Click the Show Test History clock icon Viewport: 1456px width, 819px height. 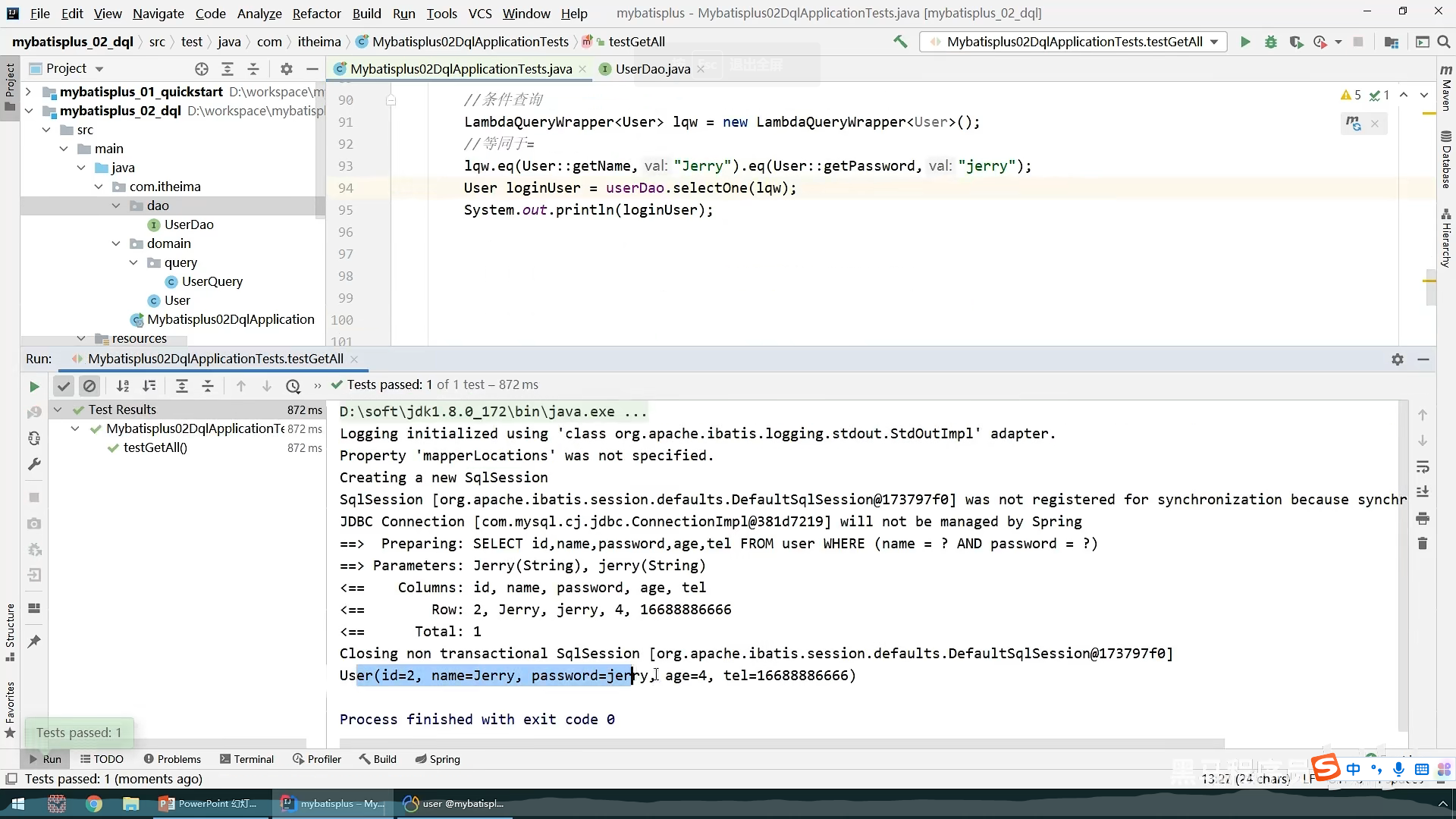click(x=293, y=387)
